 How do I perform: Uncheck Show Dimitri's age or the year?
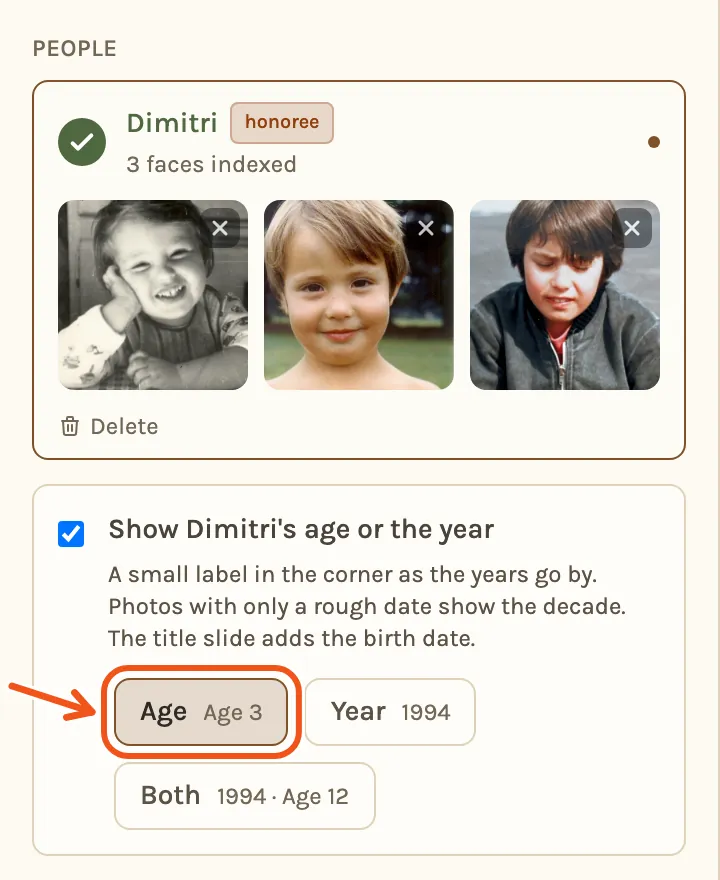(71, 534)
